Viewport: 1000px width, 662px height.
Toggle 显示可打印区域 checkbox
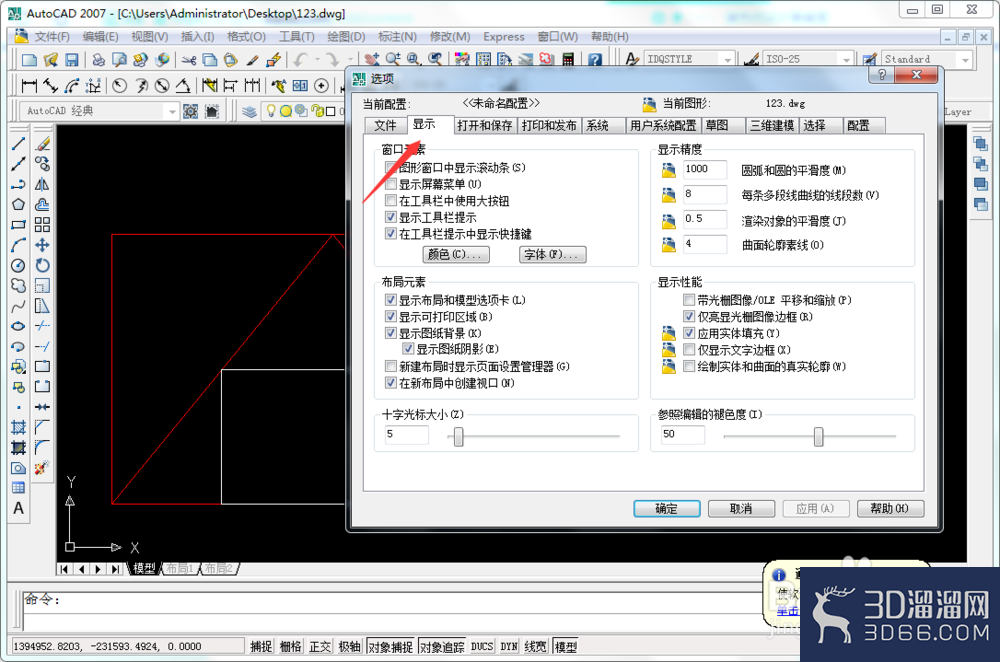pos(391,316)
